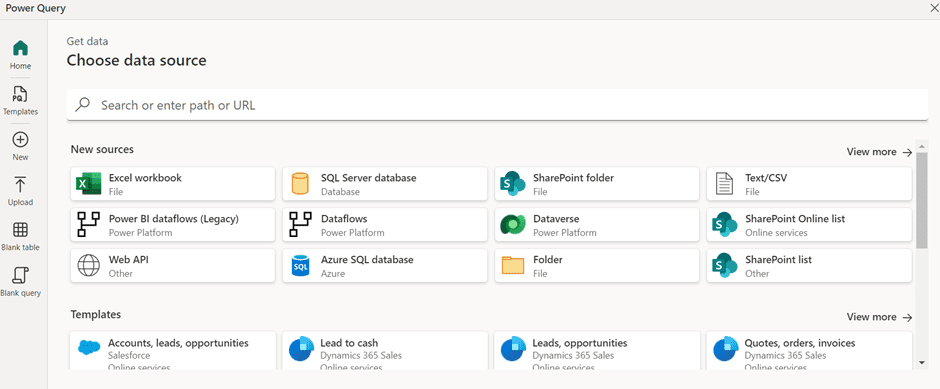Select Quotes, orders, invoices template title
The image size is (940, 389).
[x=800, y=343]
